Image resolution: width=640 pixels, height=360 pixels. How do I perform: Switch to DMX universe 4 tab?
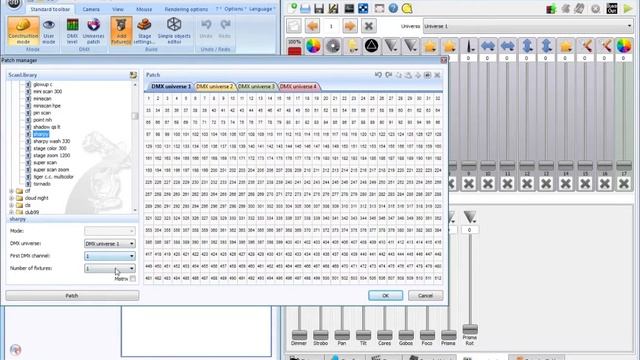pos(298,87)
